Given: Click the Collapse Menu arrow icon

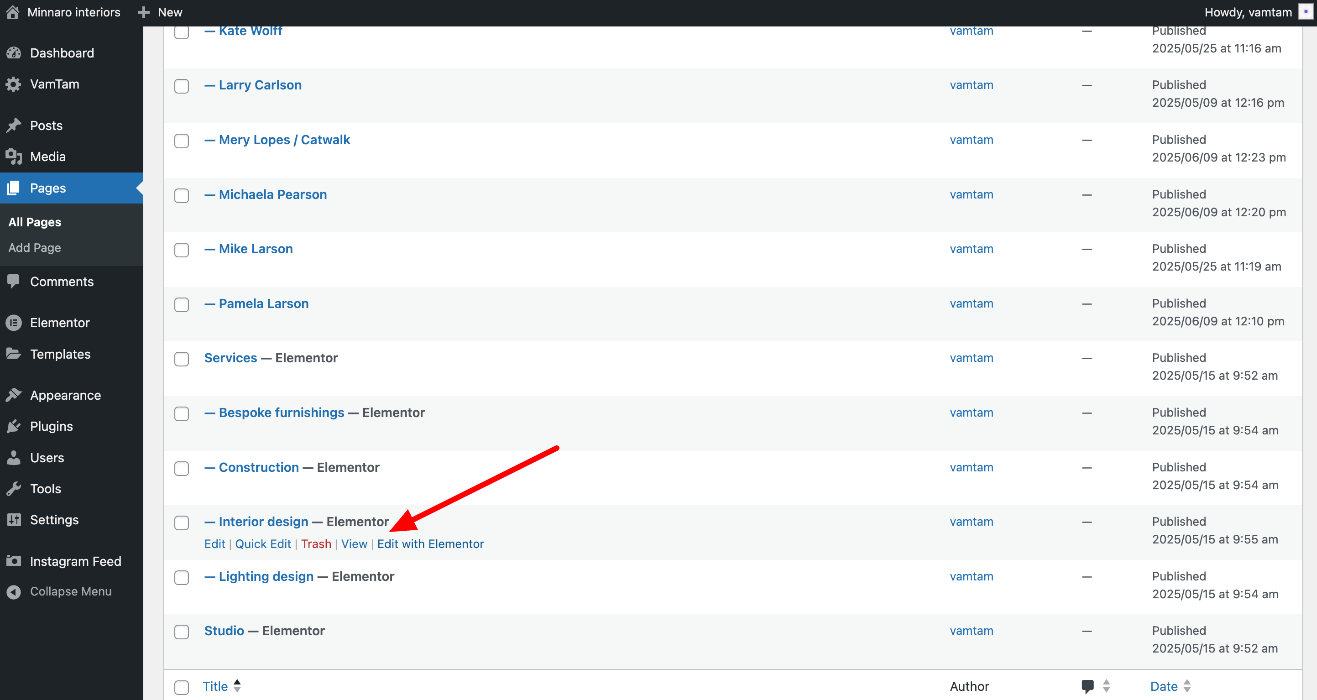Looking at the screenshot, I should 13,592.
